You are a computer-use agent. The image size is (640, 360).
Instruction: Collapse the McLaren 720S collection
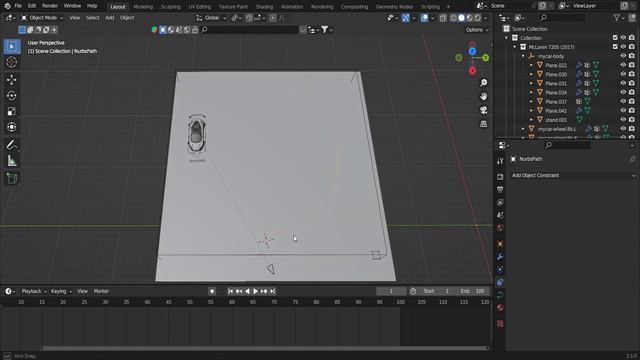point(515,47)
